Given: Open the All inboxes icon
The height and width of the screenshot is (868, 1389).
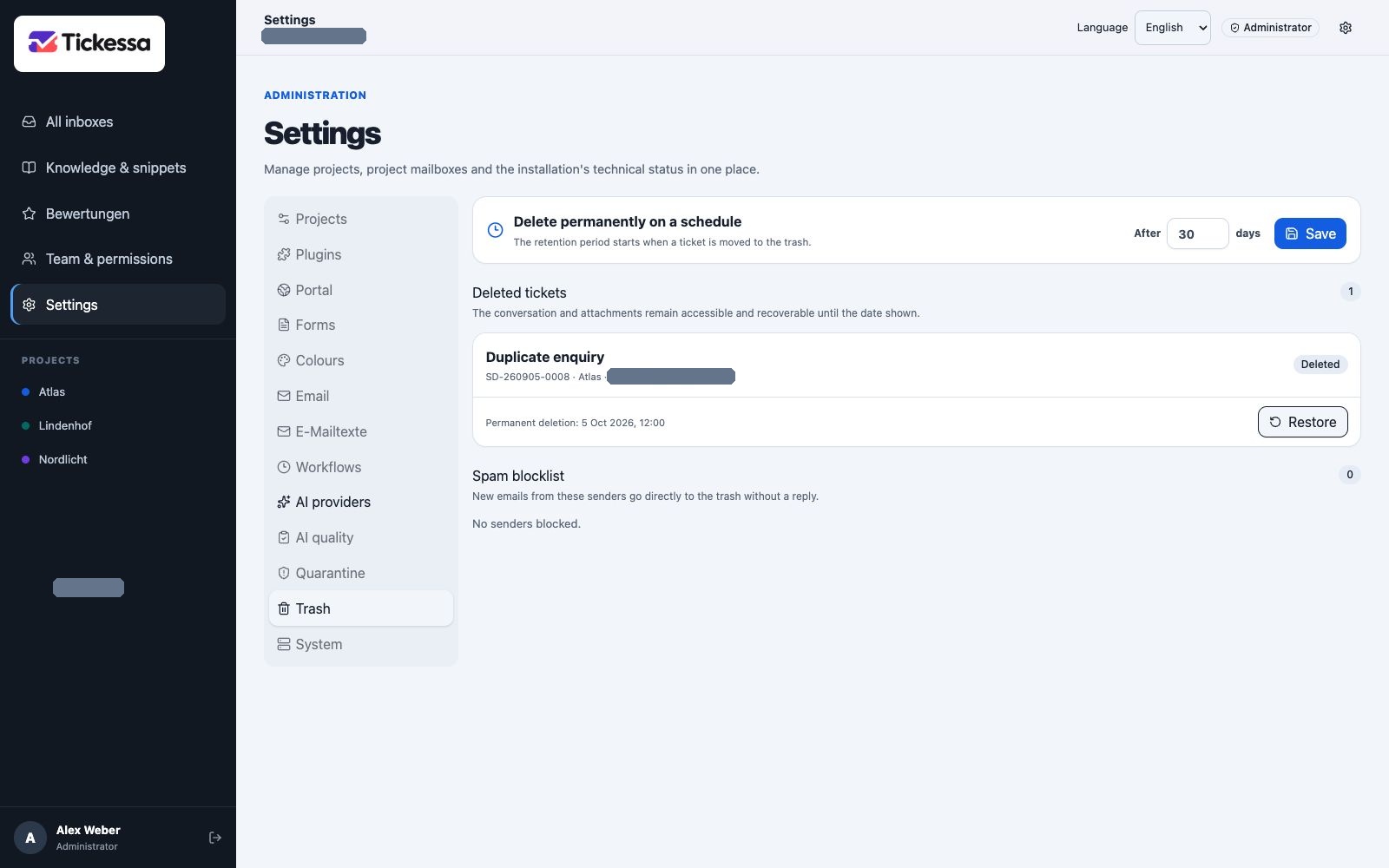Looking at the screenshot, I should 29,122.
